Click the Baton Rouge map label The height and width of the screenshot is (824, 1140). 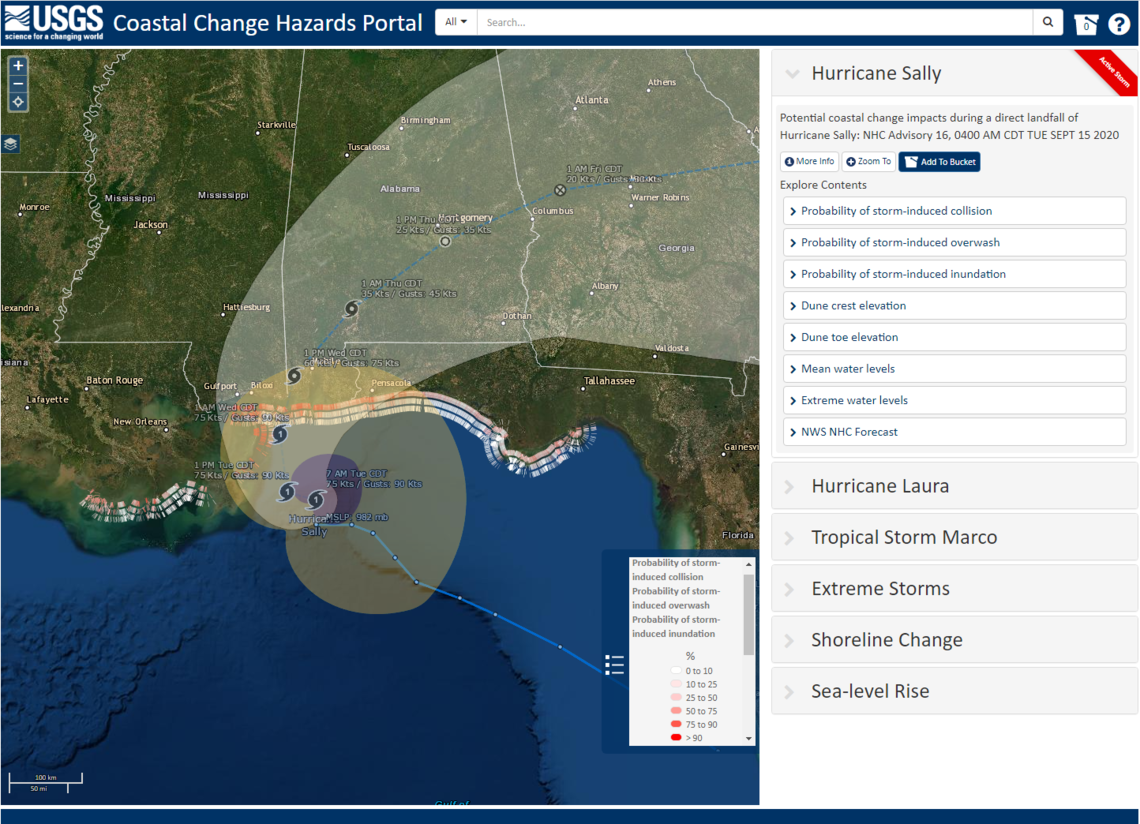coord(114,380)
